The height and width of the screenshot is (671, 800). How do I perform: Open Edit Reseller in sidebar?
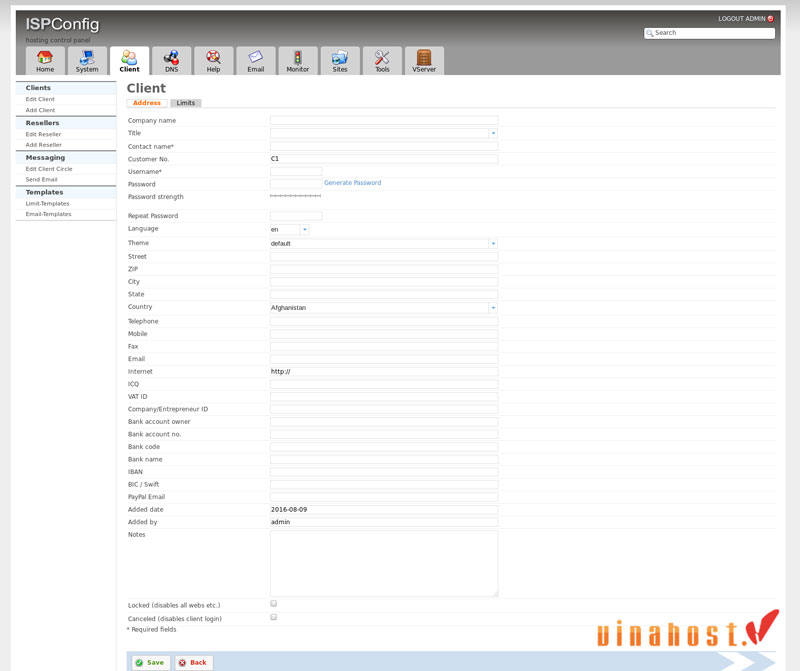pyautogui.click(x=43, y=135)
